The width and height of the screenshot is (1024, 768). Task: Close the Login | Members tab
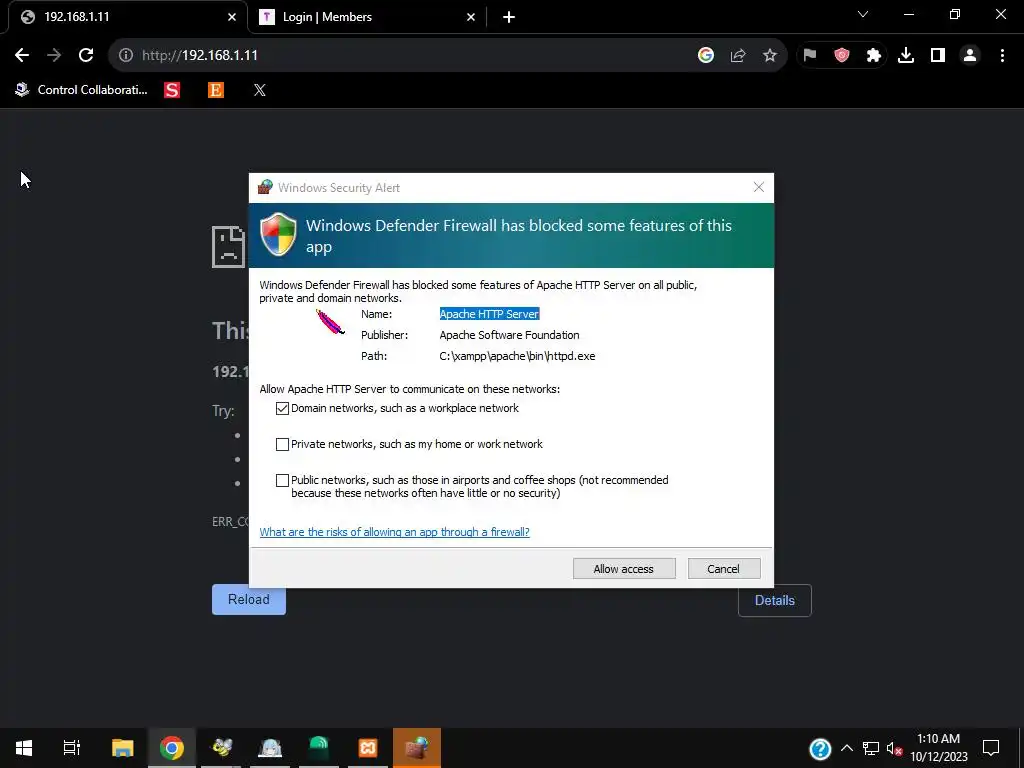(471, 17)
